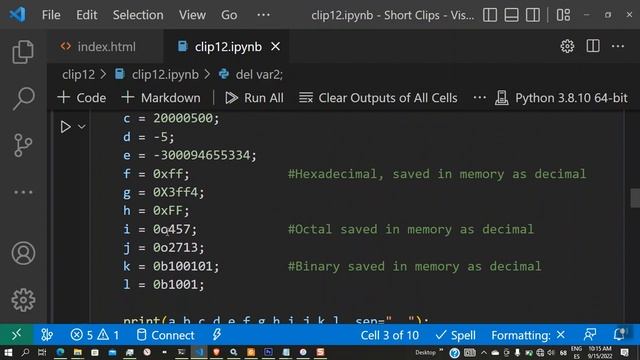The height and width of the screenshot is (360, 640).
Task: Click the lightning bolt status bar icon
Action: pyautogui.click(x=216, y=335)
